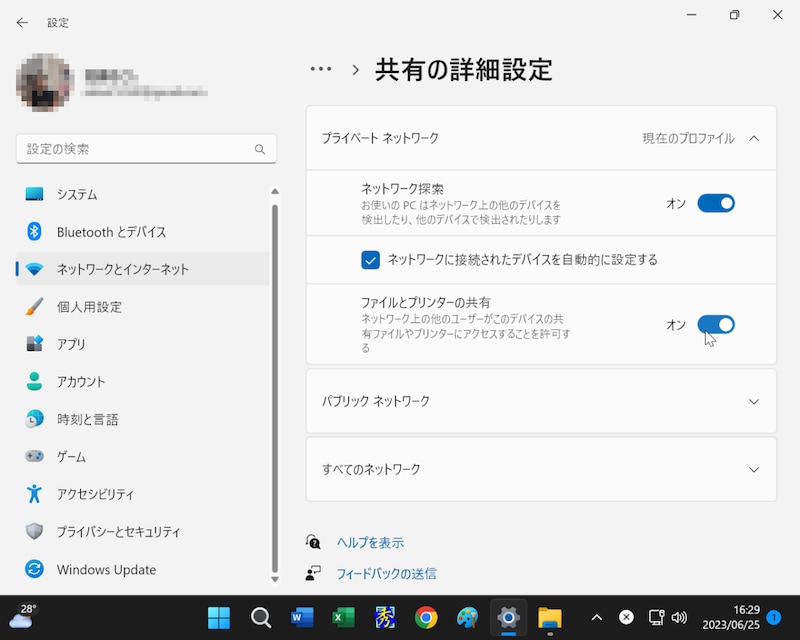Open Google Chrome from the taskbar
The width and height of the screenshot is (800, 640).
(426, 617)
